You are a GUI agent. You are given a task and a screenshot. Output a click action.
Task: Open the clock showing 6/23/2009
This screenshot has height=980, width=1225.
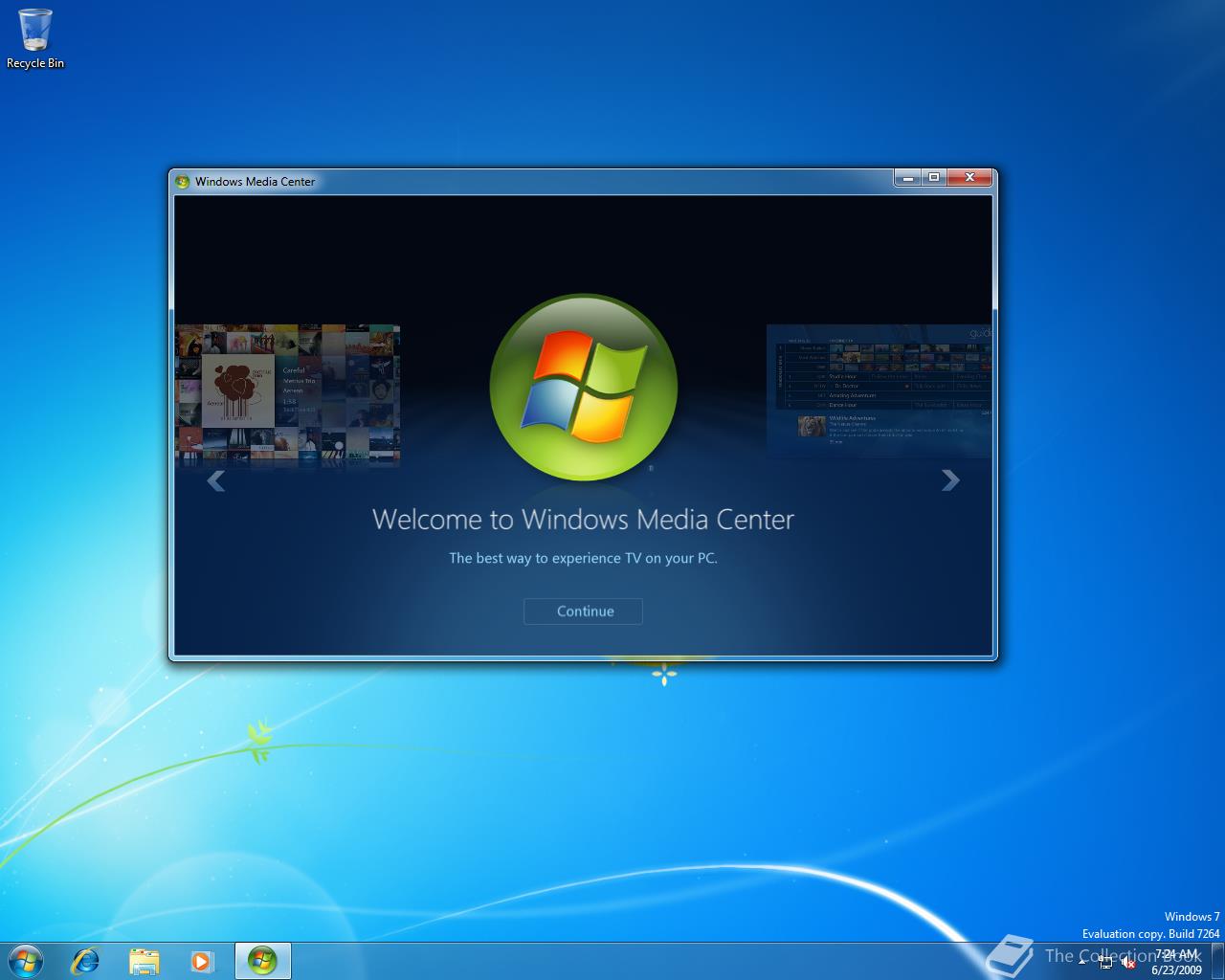tap(1176, 962)
